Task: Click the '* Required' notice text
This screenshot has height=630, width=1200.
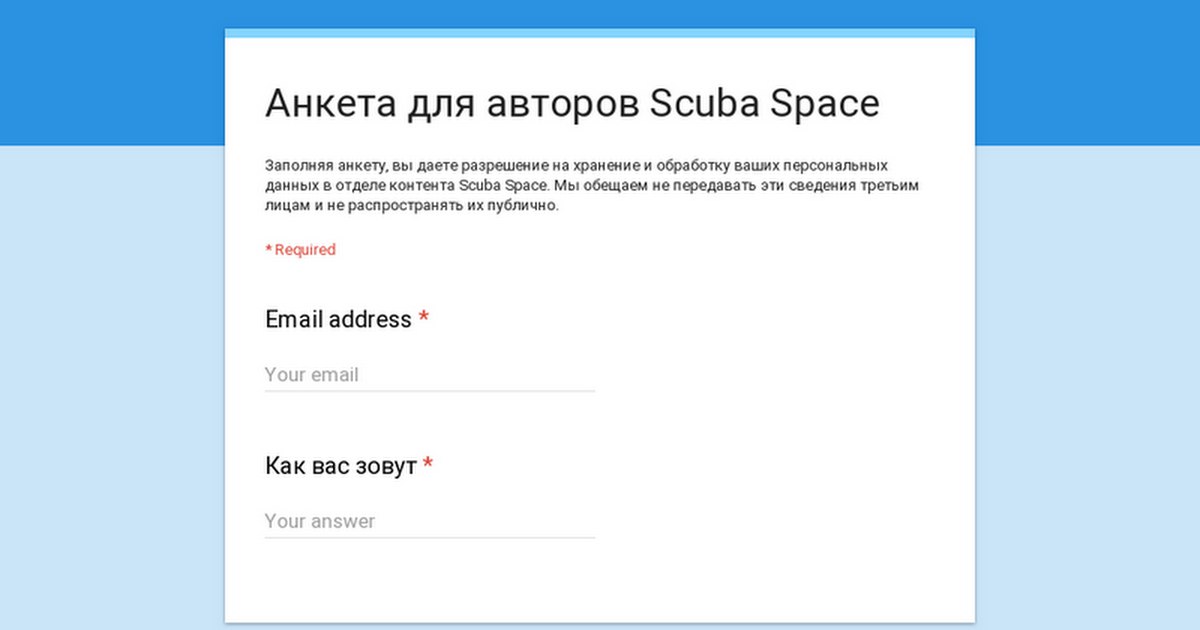Action: coord(300,250)
